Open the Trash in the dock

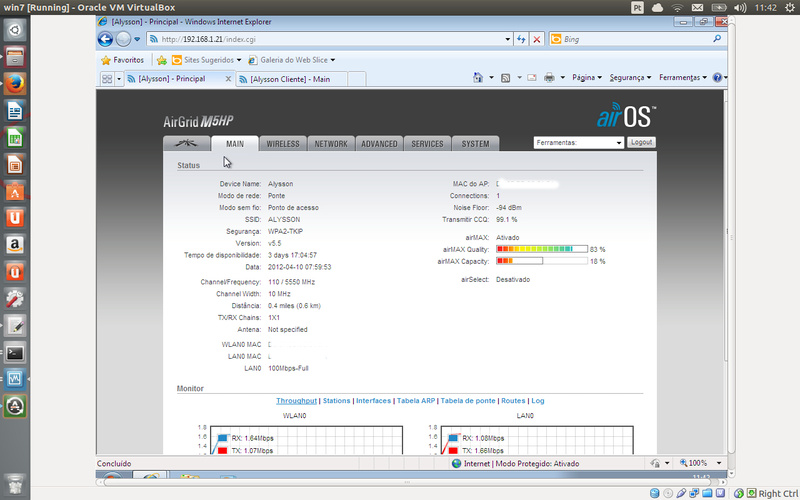click(x=15, y=484)
